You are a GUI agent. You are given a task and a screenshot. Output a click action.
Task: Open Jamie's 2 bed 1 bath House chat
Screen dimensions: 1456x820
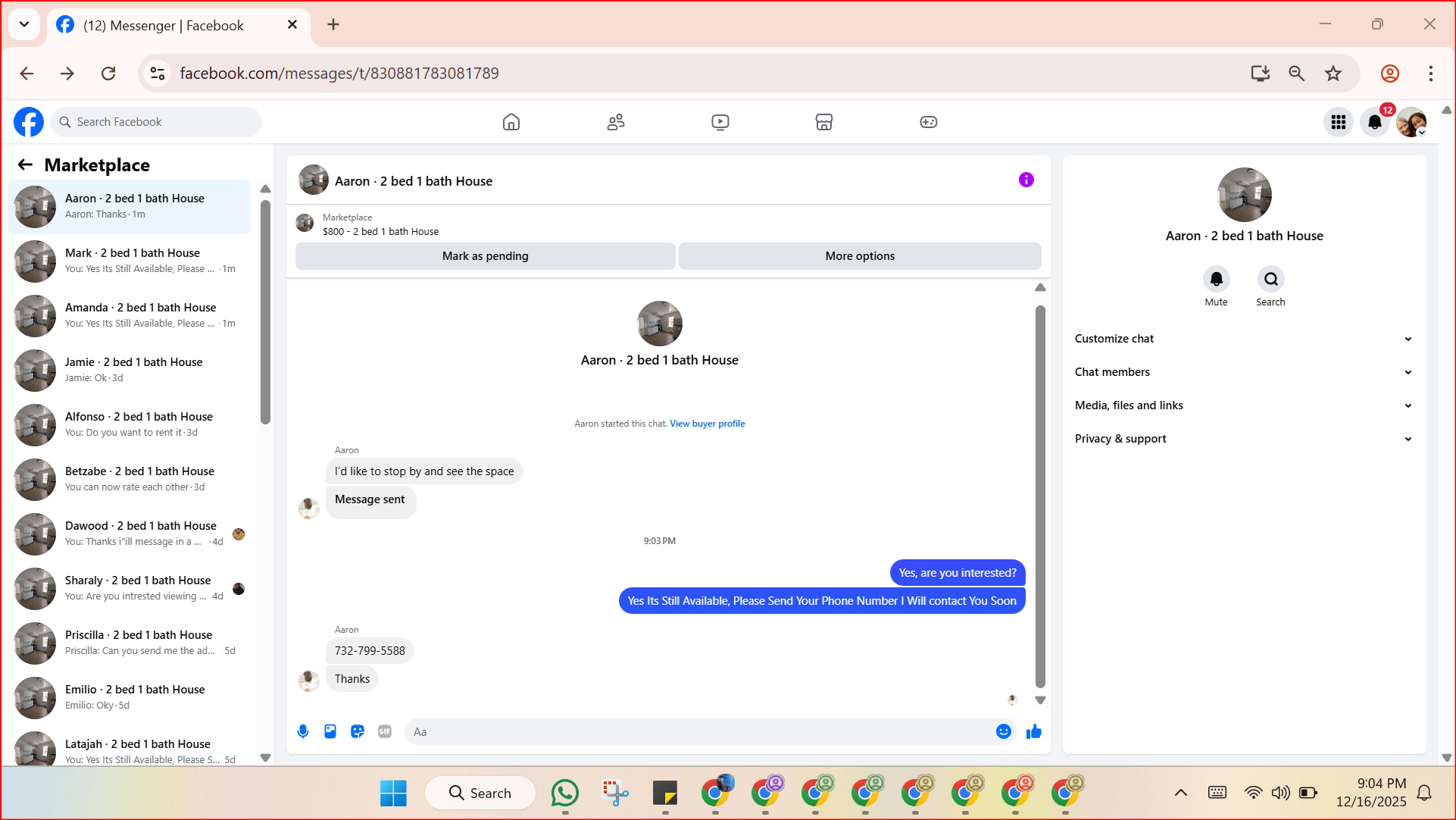click(x=130, y=370)
